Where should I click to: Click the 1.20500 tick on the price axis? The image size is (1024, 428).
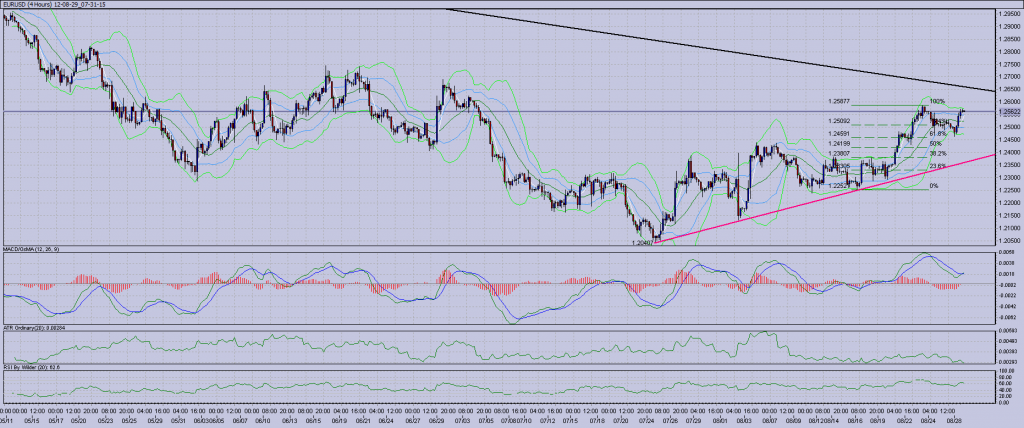(1008, 240)
